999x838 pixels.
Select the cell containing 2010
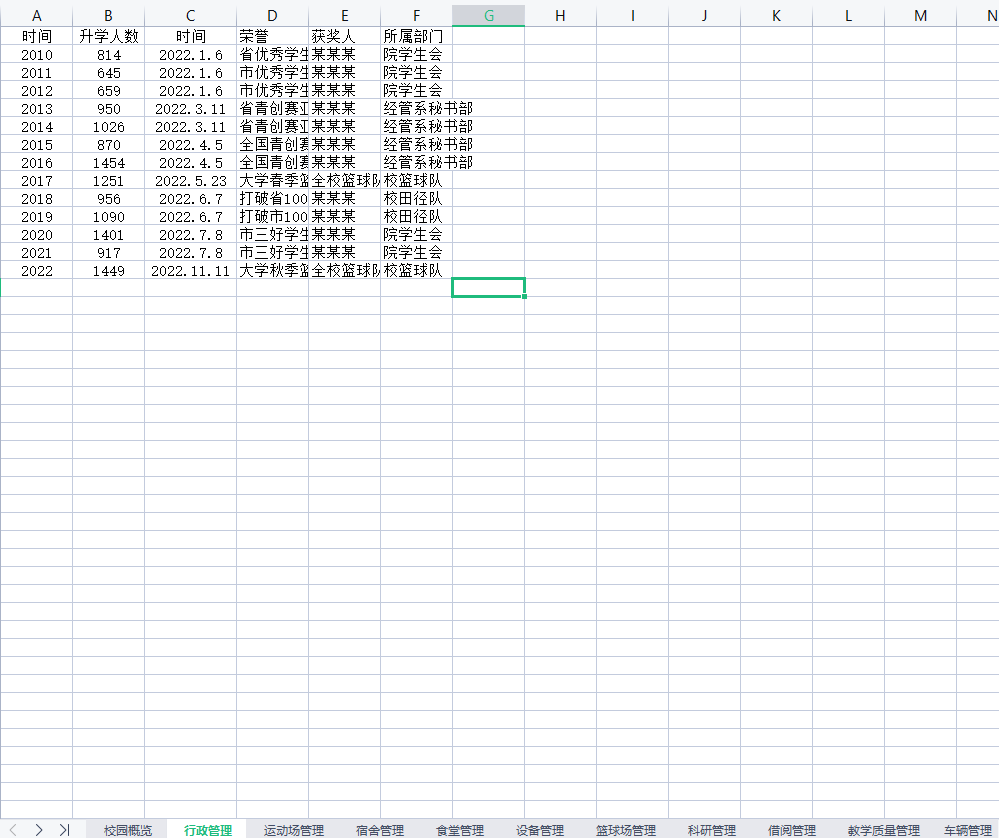point(36,55)
